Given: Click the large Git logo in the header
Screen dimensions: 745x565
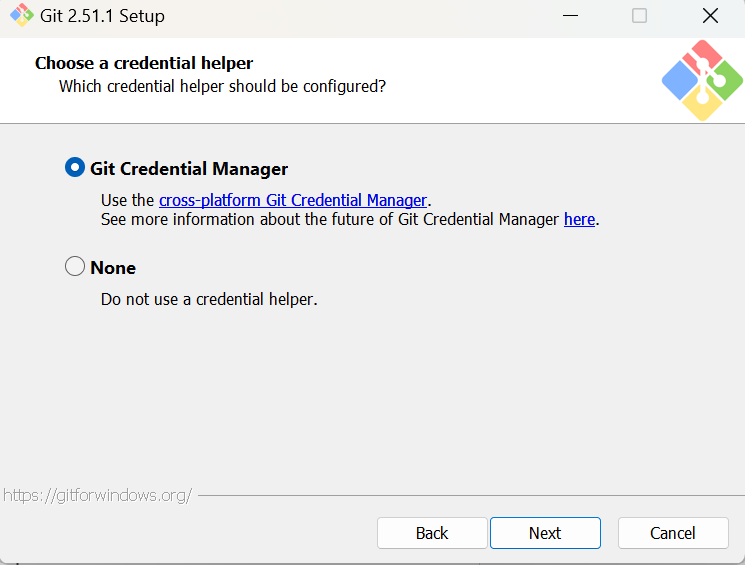Looking at the screenshot, I should coord(702,80).
